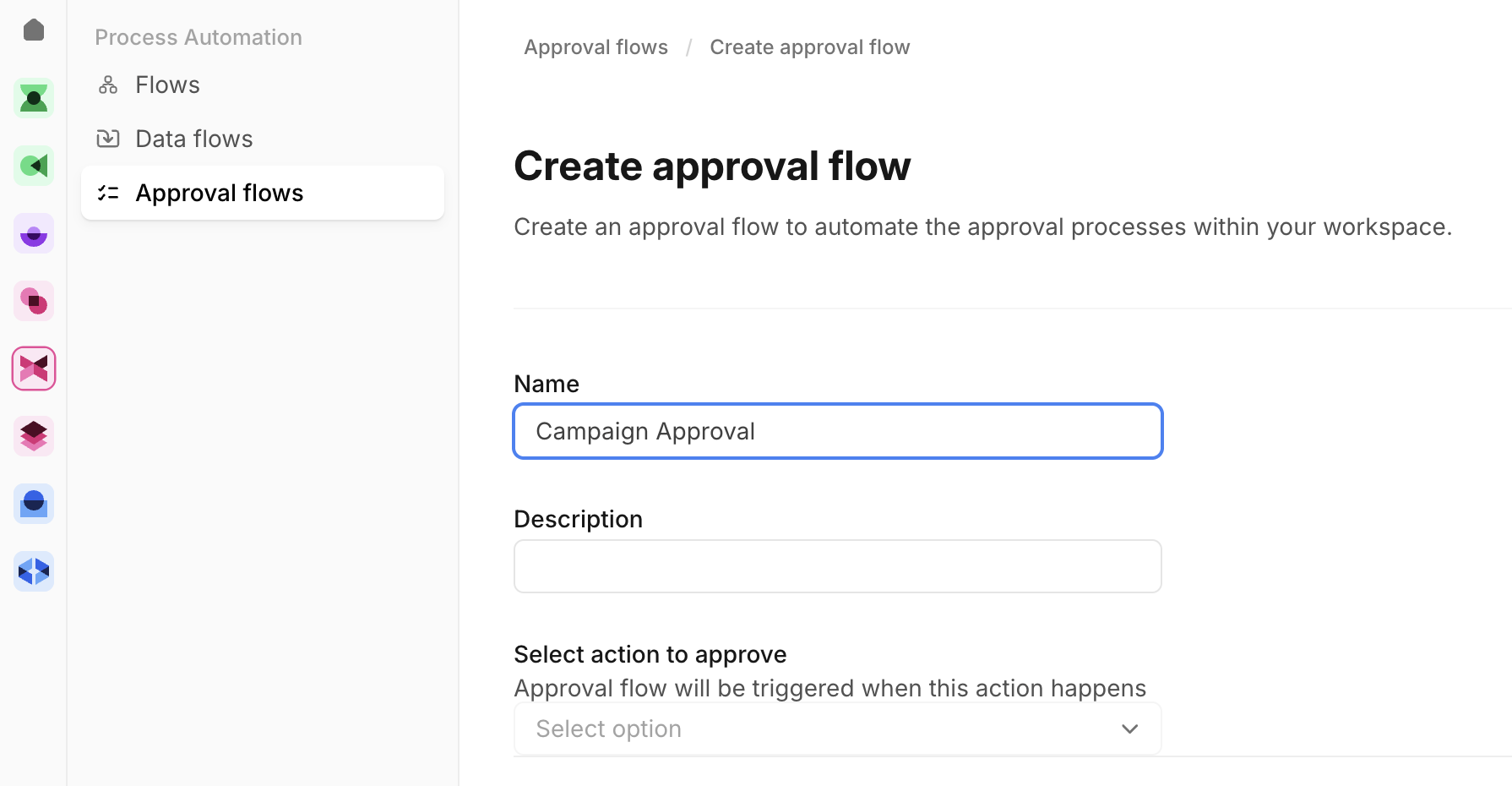This screenshot has width=1512, height=786.
Task: Open the blue diamond-shaped app icon
Action: 34,571
